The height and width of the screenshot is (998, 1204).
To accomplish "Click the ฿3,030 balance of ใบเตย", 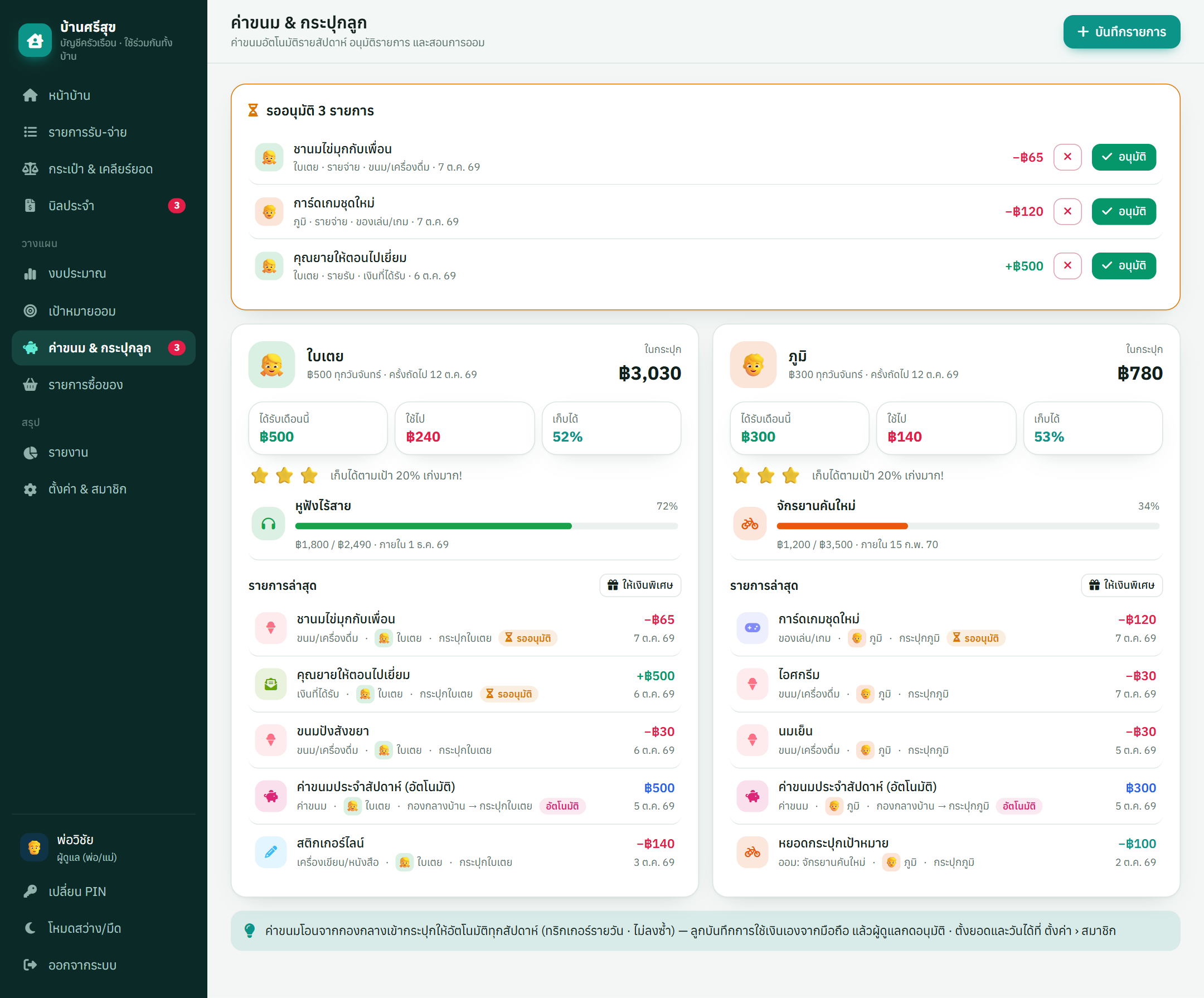I will click(x=649, y=374).
